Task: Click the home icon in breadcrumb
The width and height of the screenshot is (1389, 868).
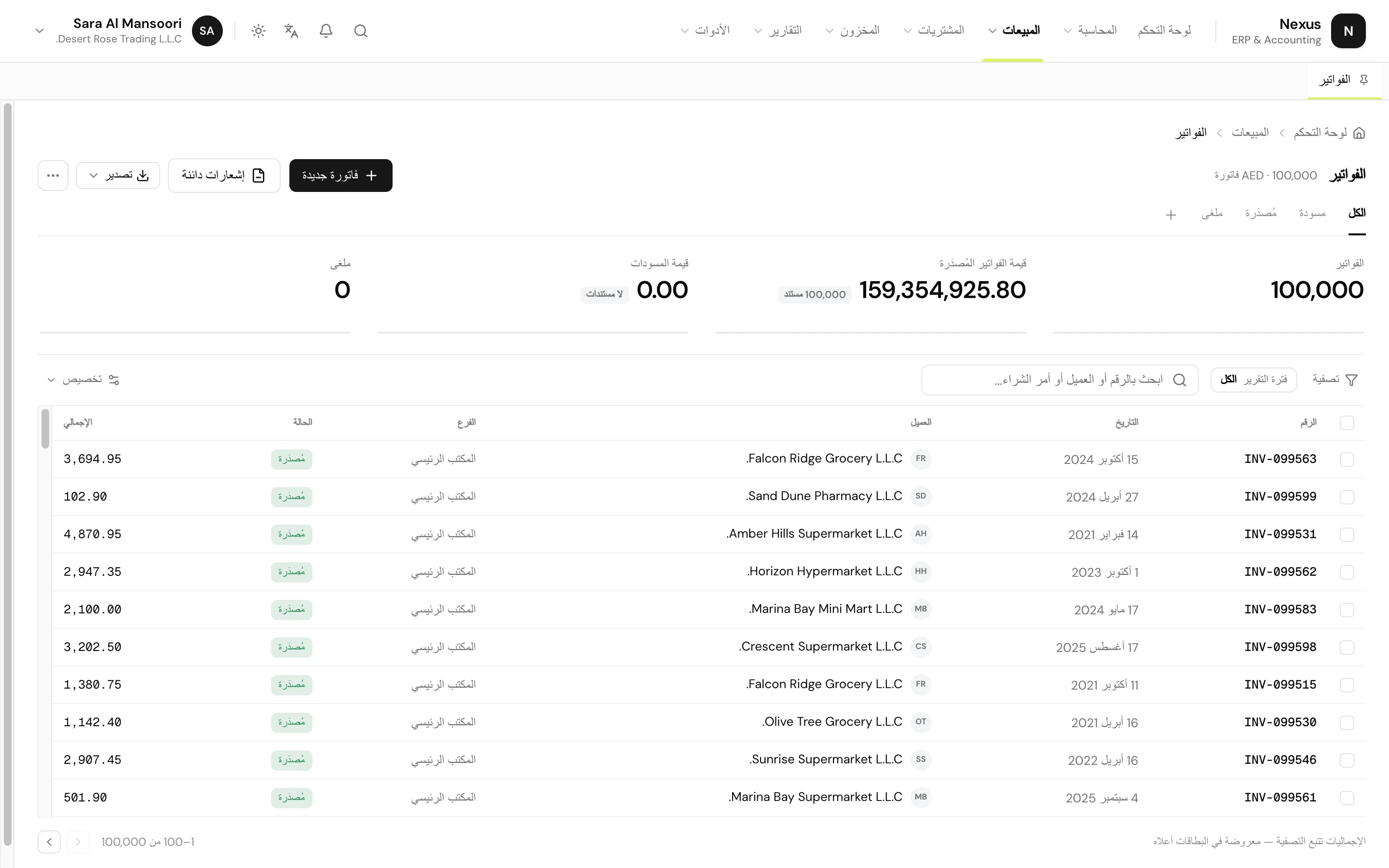Action: point(1359,133)
